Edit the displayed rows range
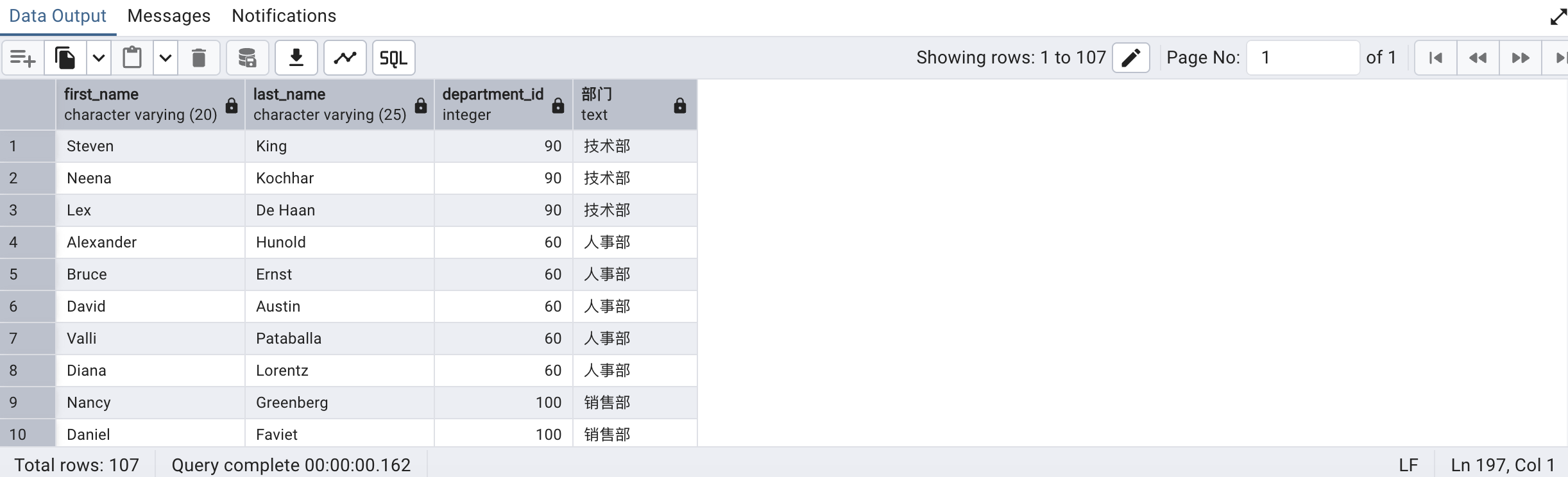Viewport: 1568px width, 477px height. (1130, 58)
